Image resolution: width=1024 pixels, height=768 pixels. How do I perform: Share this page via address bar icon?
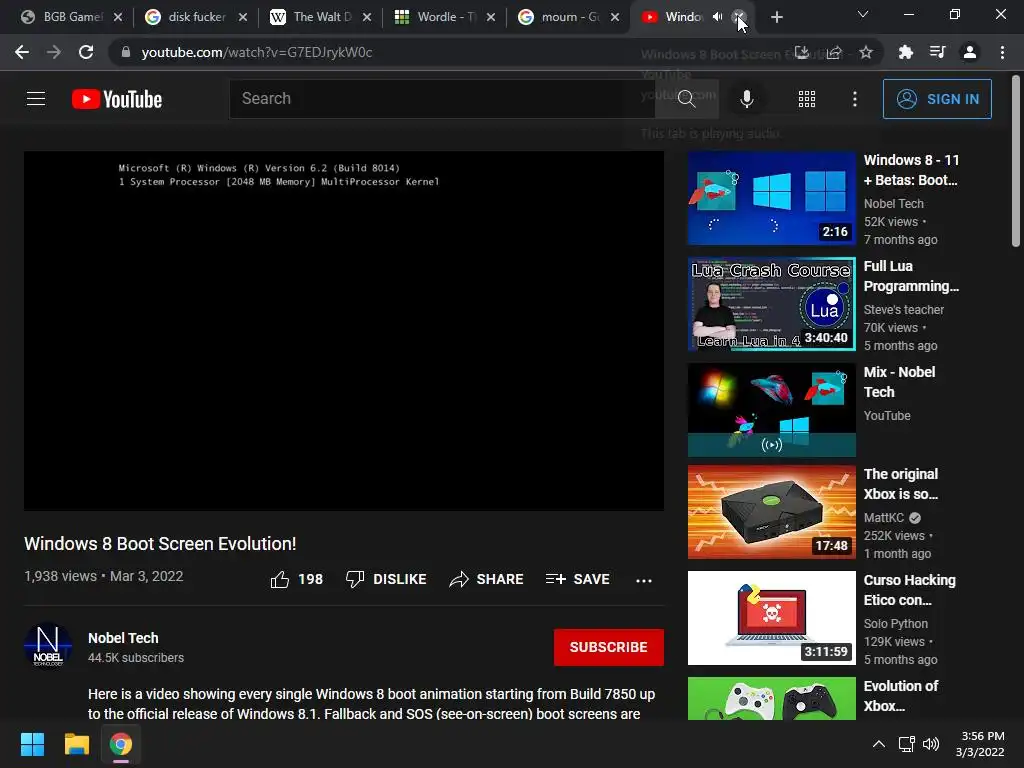coord(834,52)
